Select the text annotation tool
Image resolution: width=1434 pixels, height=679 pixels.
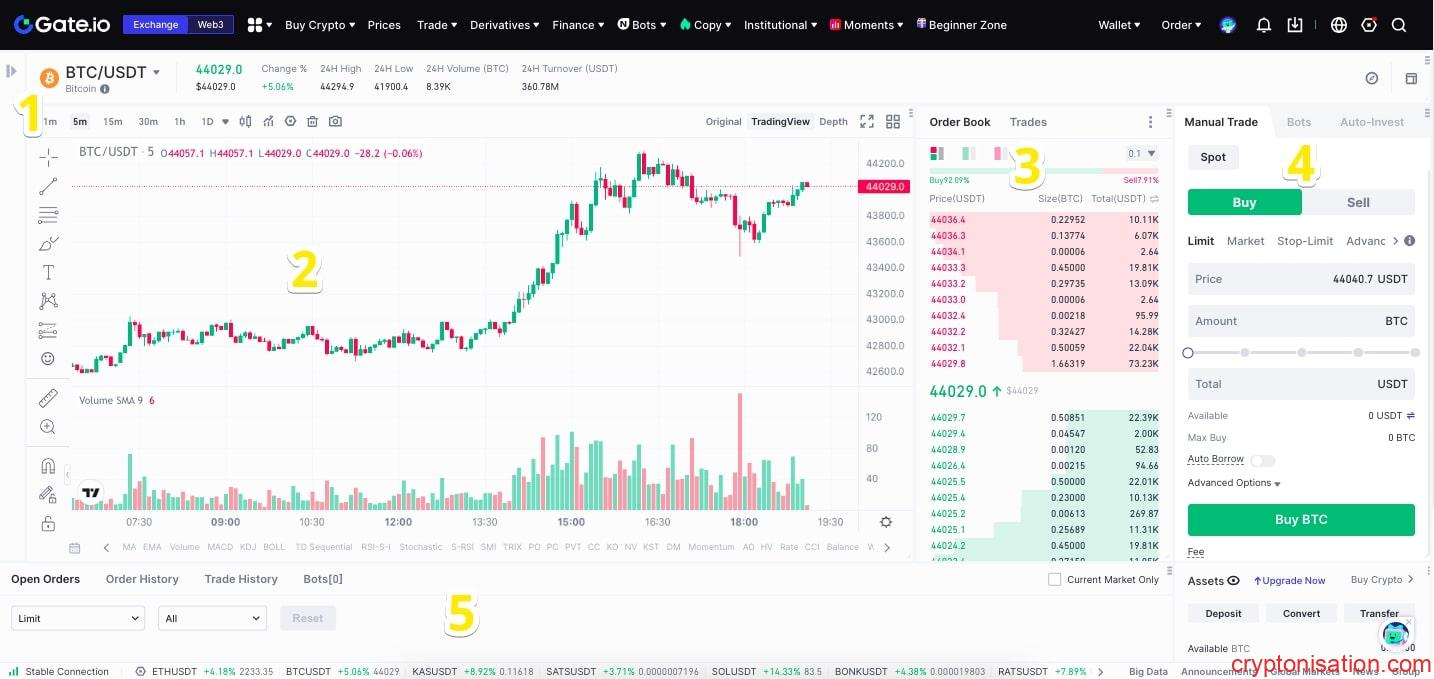(x=48, y=272)
